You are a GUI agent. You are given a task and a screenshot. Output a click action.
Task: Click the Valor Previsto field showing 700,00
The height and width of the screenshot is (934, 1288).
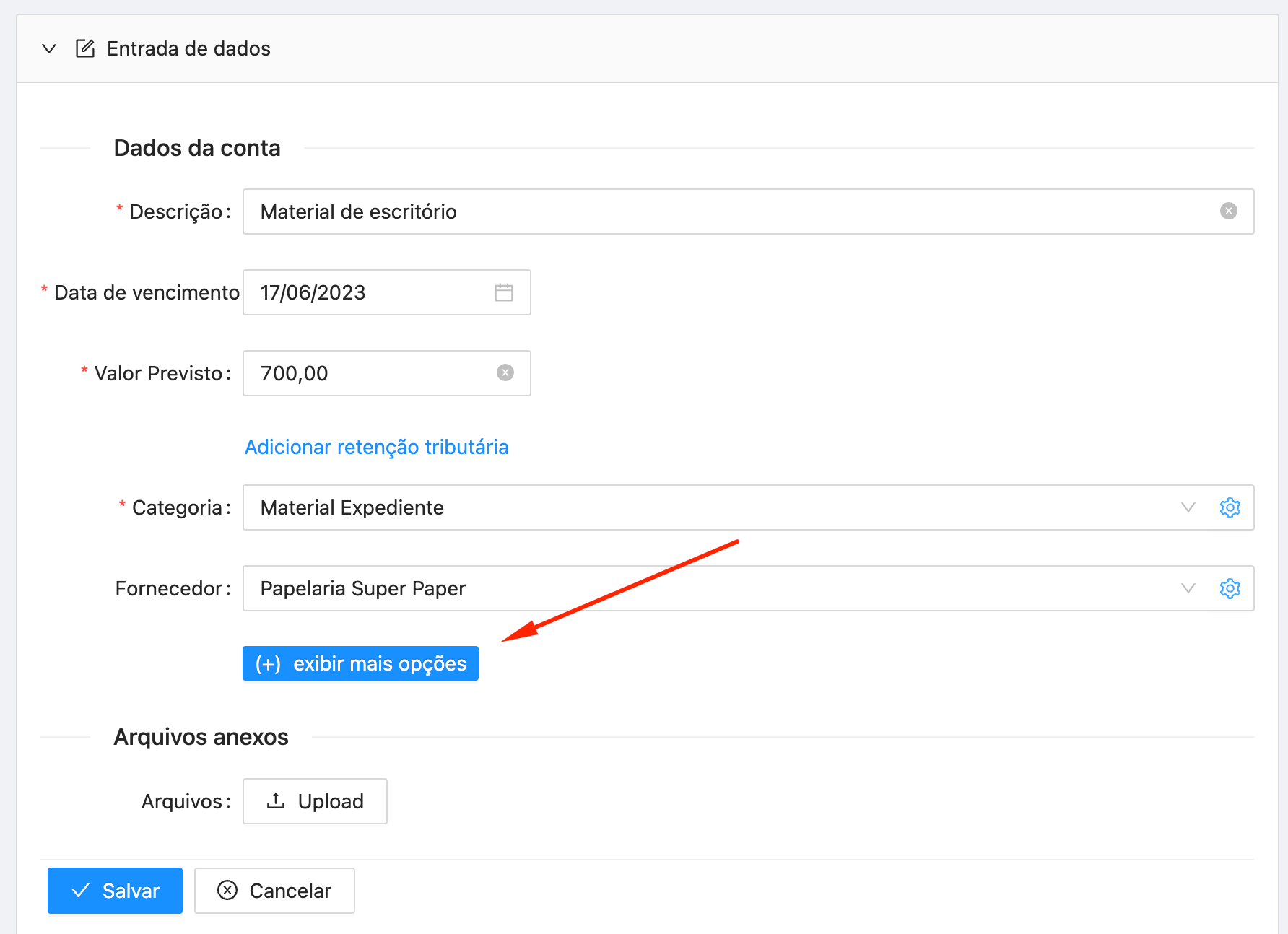(386, 373)
